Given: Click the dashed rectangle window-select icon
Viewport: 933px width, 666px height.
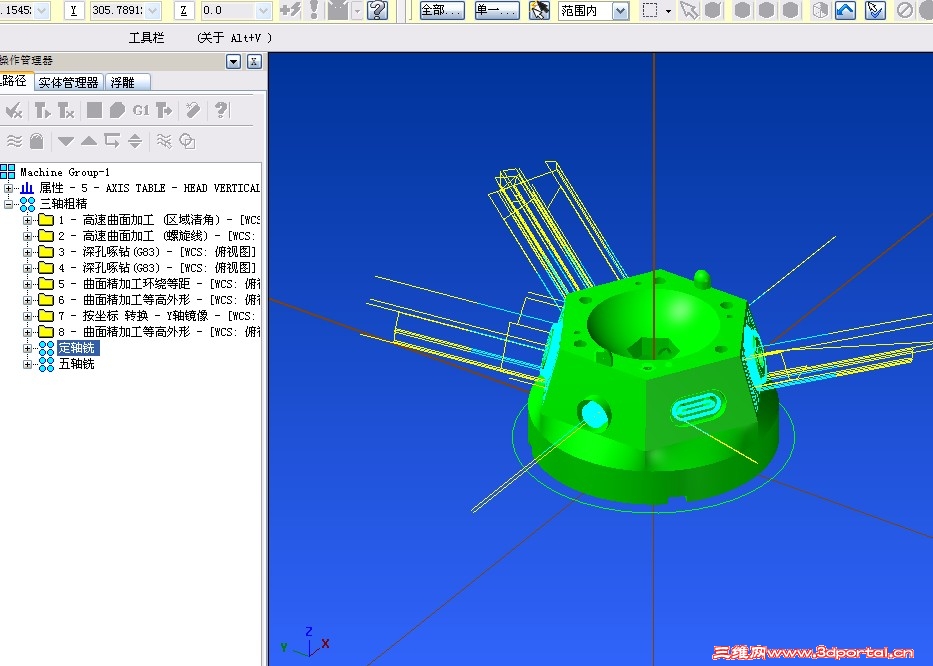Looking at the screenshot, I should click(x=650, y=10).
